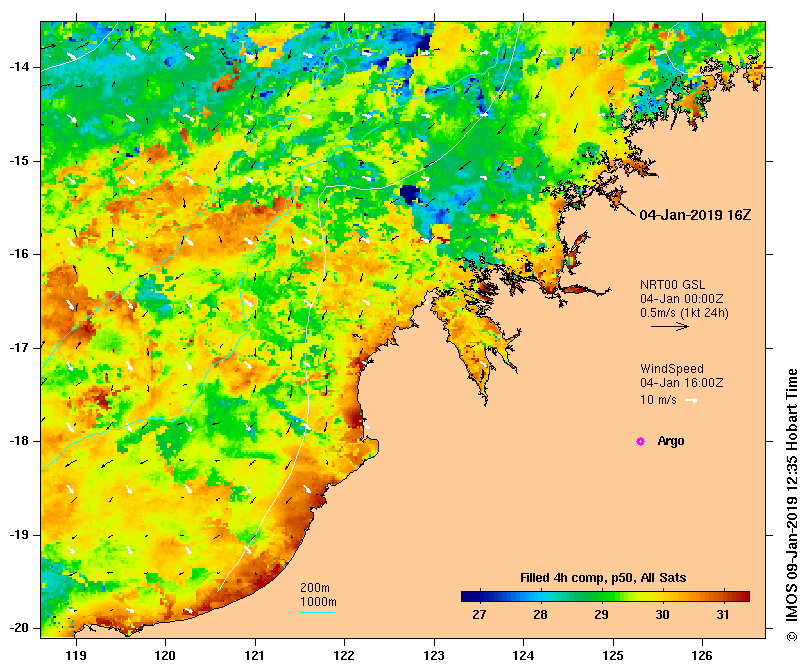
Task: Click the magenta Argo legend marker
Action: click(x=640, y=441)
